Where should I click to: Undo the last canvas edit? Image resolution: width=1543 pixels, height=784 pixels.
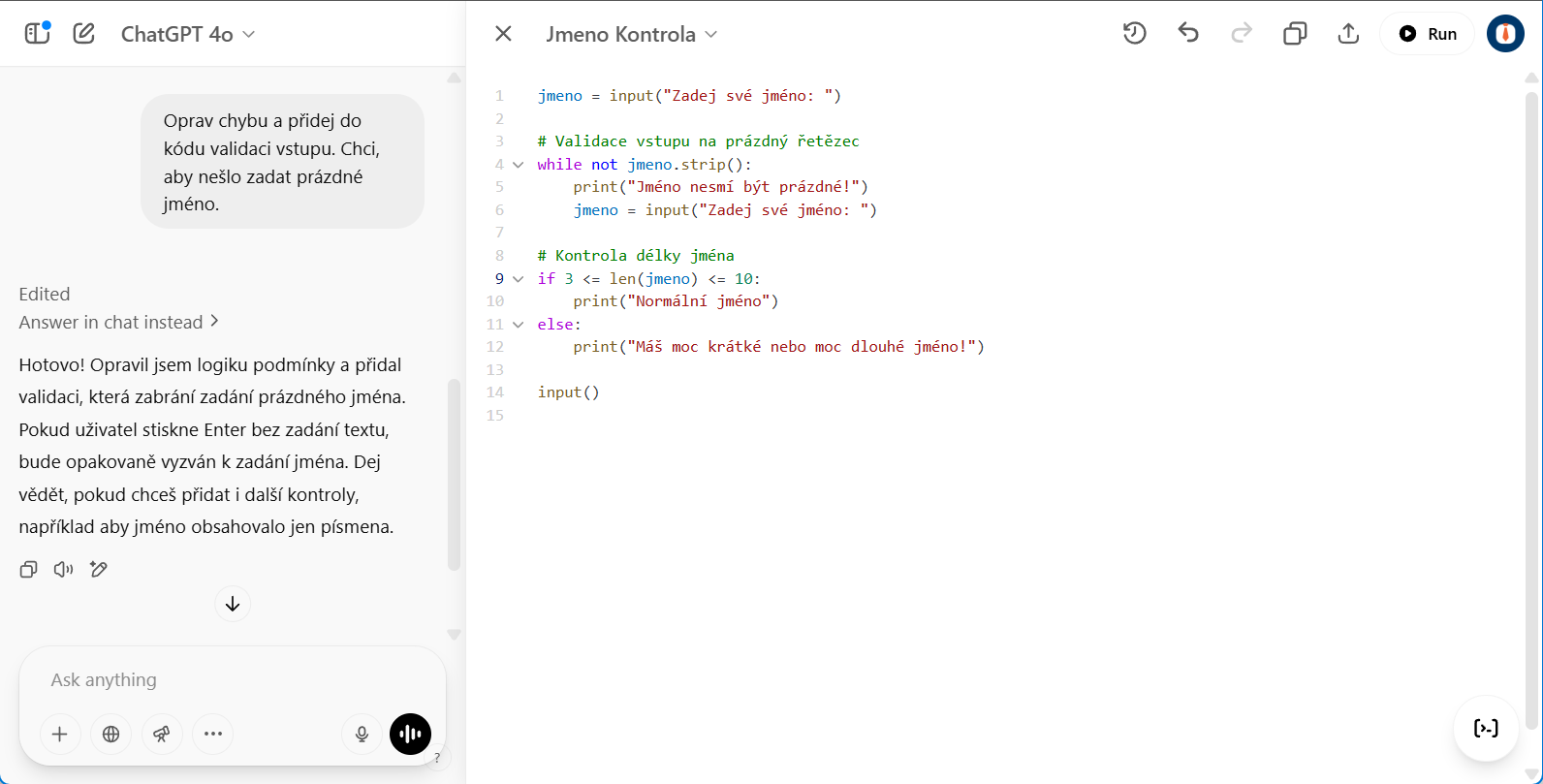pos(1188,34)
